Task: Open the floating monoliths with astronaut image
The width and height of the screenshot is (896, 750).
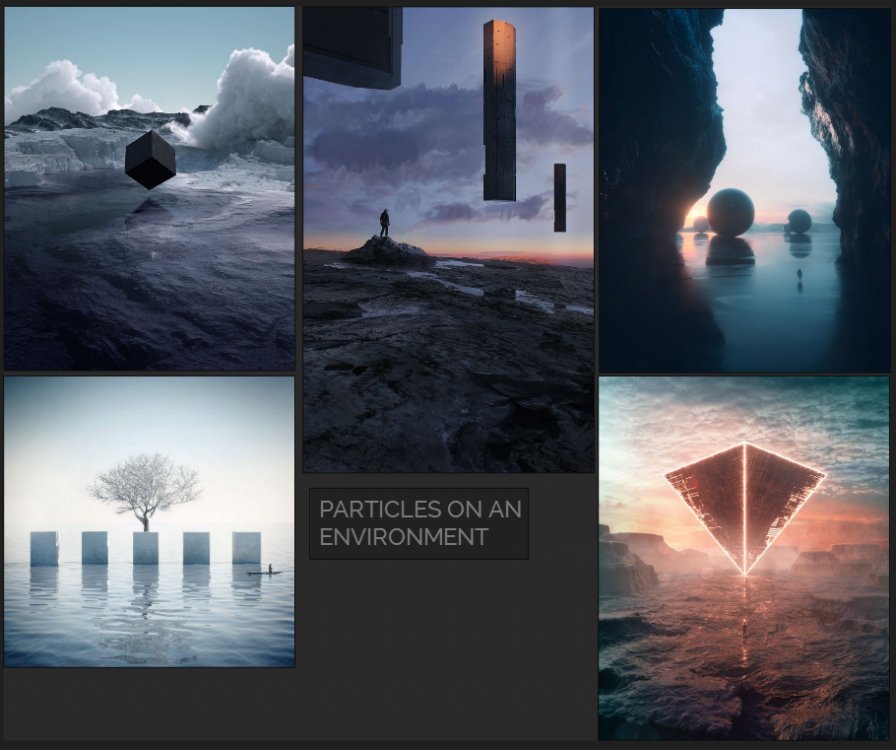Action: pos(449,240)
